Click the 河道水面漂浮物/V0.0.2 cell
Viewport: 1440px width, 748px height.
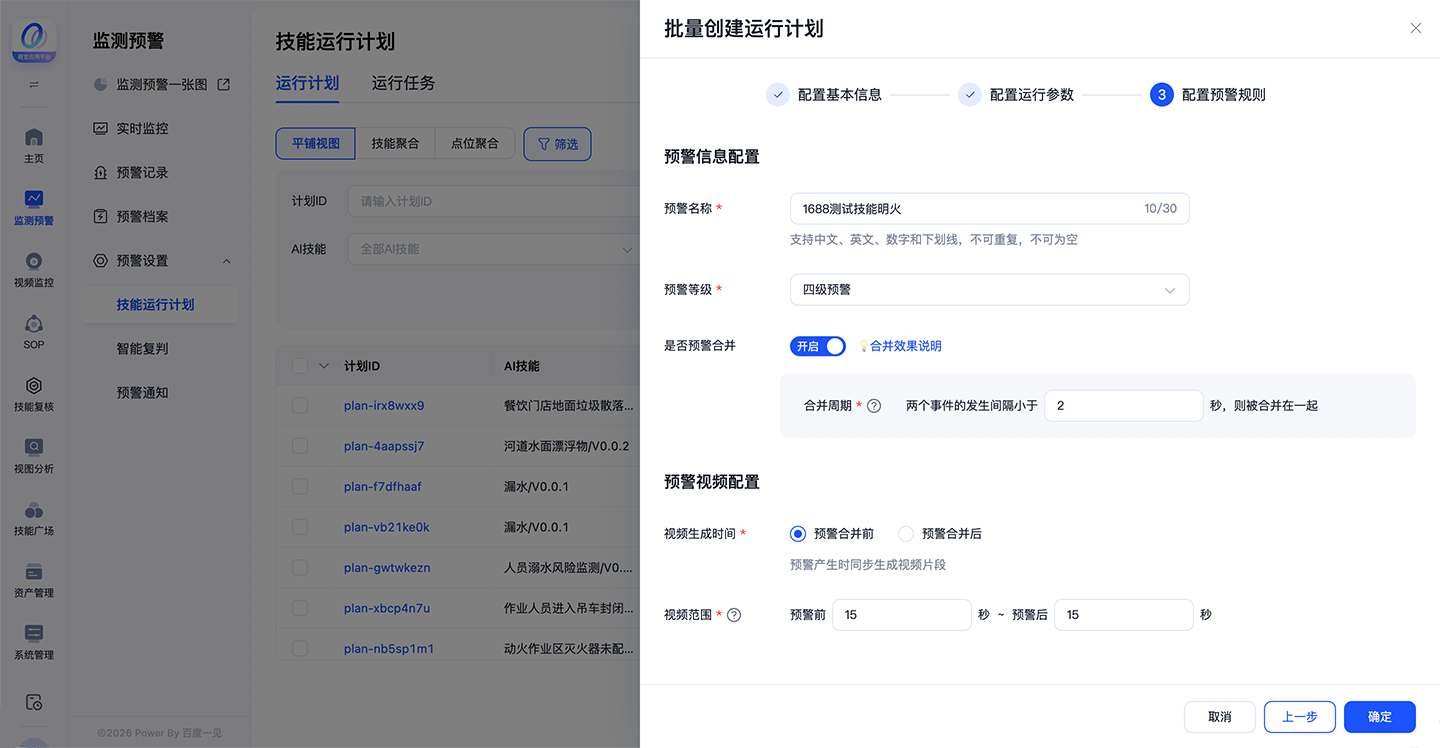pyautogui.click(x=567, y=446)
